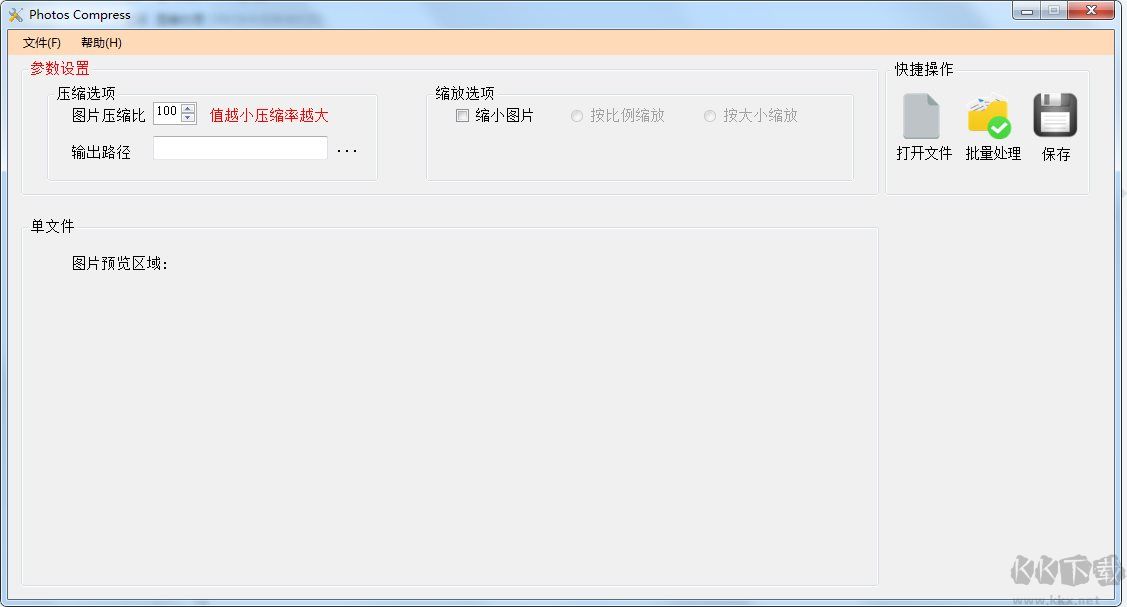Click the 打开文件 document icon
The height and width of the screenshot is (607, 1127).
[x=921, y=116]
